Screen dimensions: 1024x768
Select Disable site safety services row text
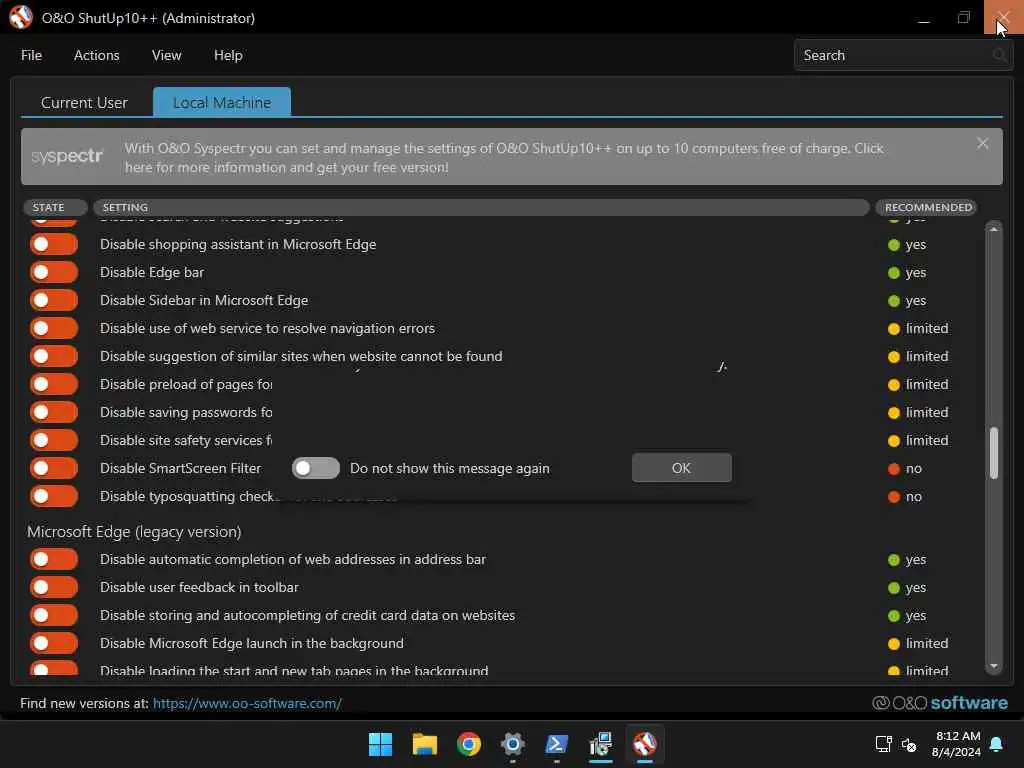[x=186, y=440]
